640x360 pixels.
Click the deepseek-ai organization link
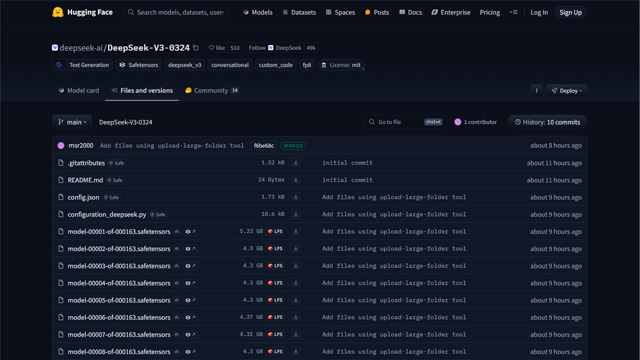[81, 48]
